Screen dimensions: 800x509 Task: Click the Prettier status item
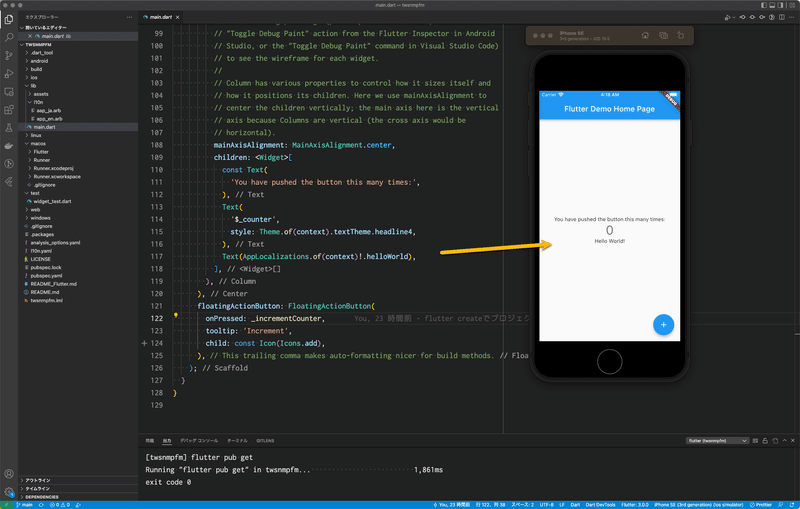coord(760,505)
